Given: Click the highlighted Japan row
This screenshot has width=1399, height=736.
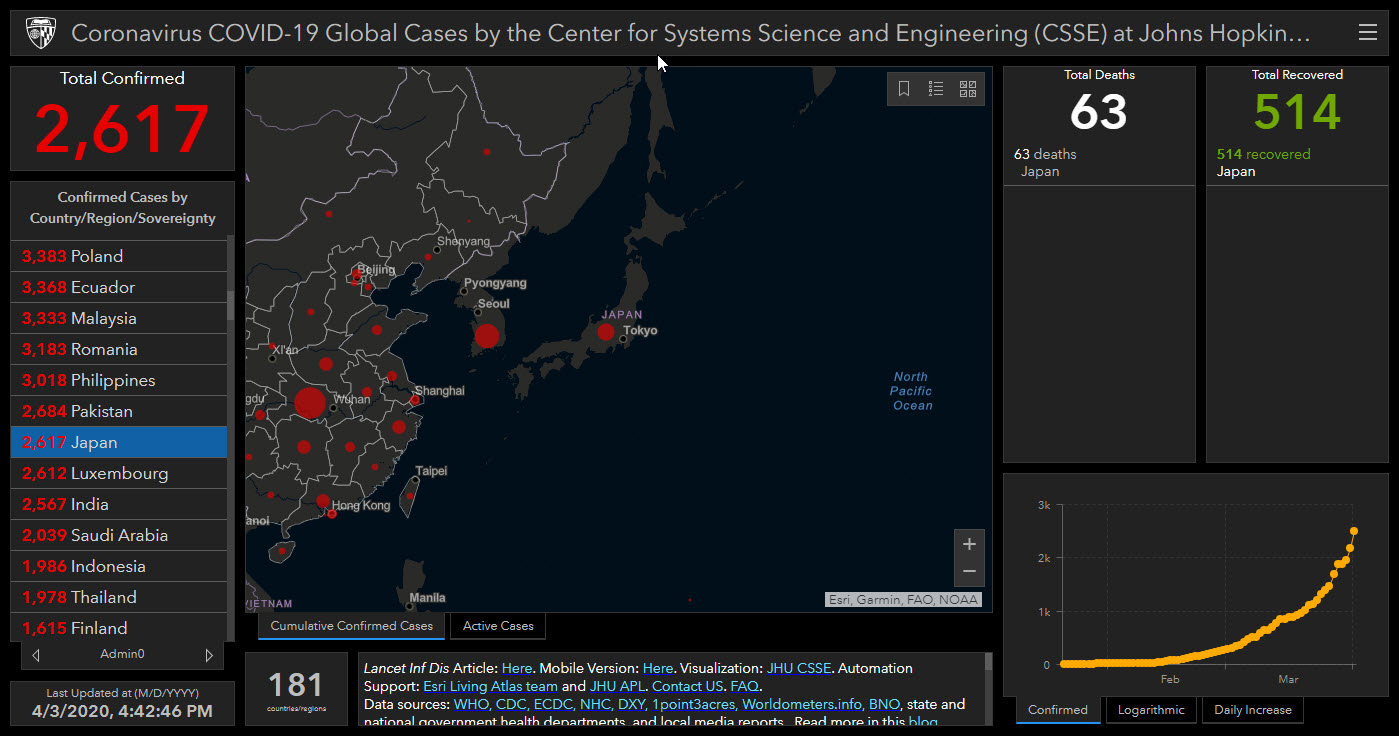Looking at the screenshot, I should point(119,442).
